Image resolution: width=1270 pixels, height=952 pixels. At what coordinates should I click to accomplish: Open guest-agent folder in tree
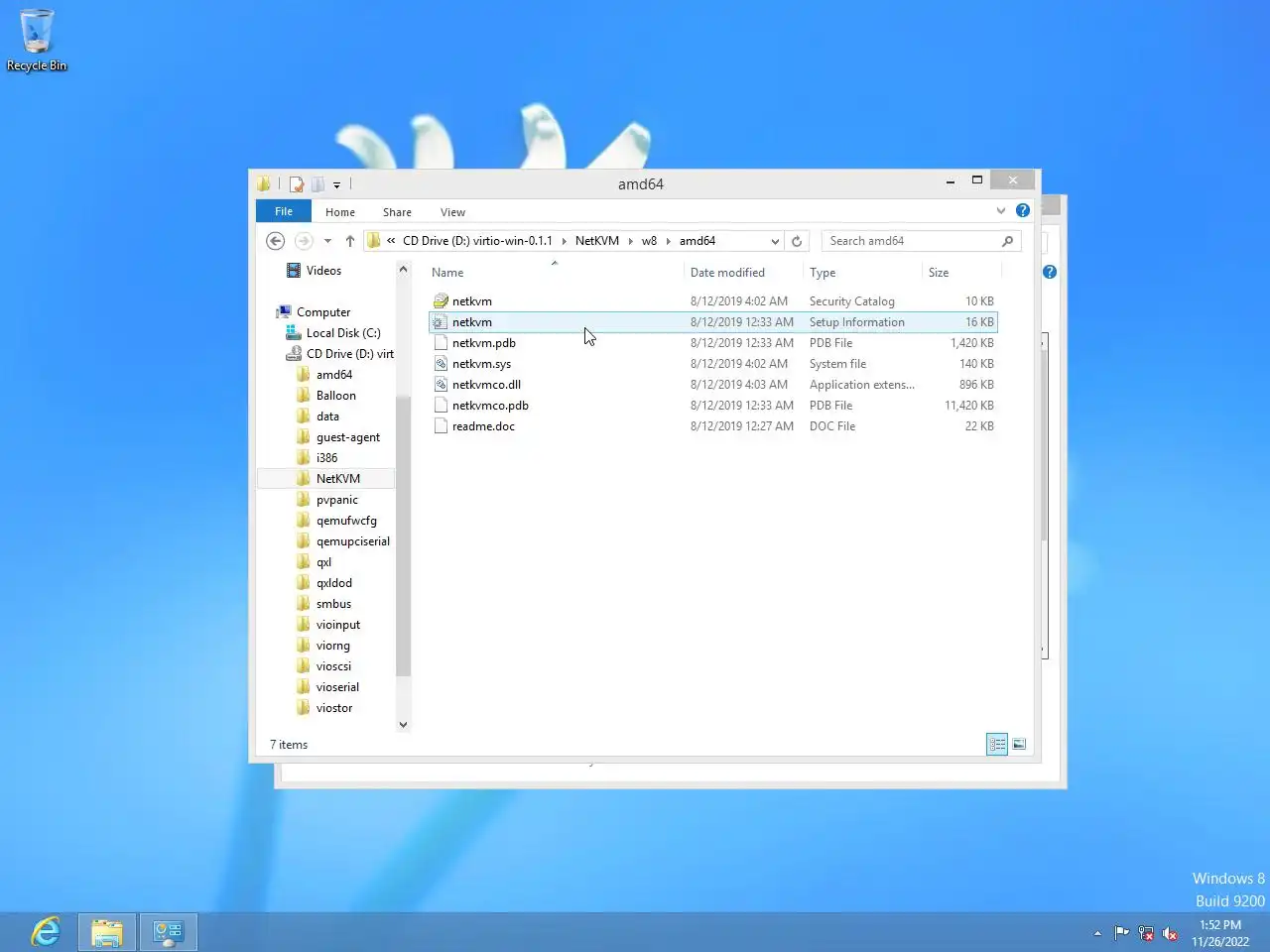tap(347, 437)
